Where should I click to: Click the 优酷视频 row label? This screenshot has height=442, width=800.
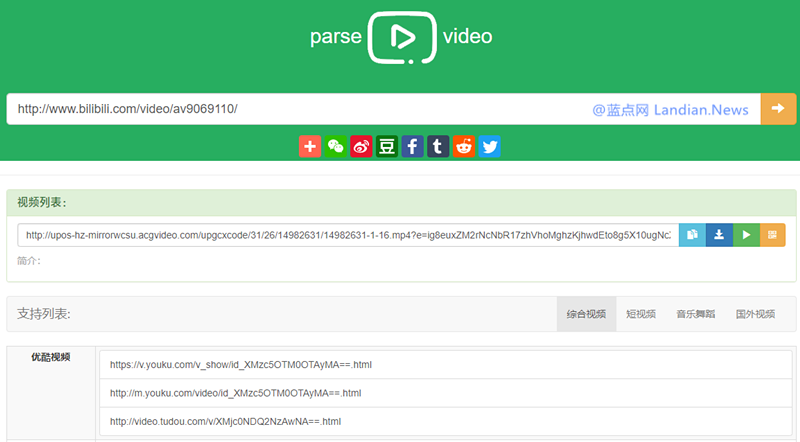(x=51, y=357)
